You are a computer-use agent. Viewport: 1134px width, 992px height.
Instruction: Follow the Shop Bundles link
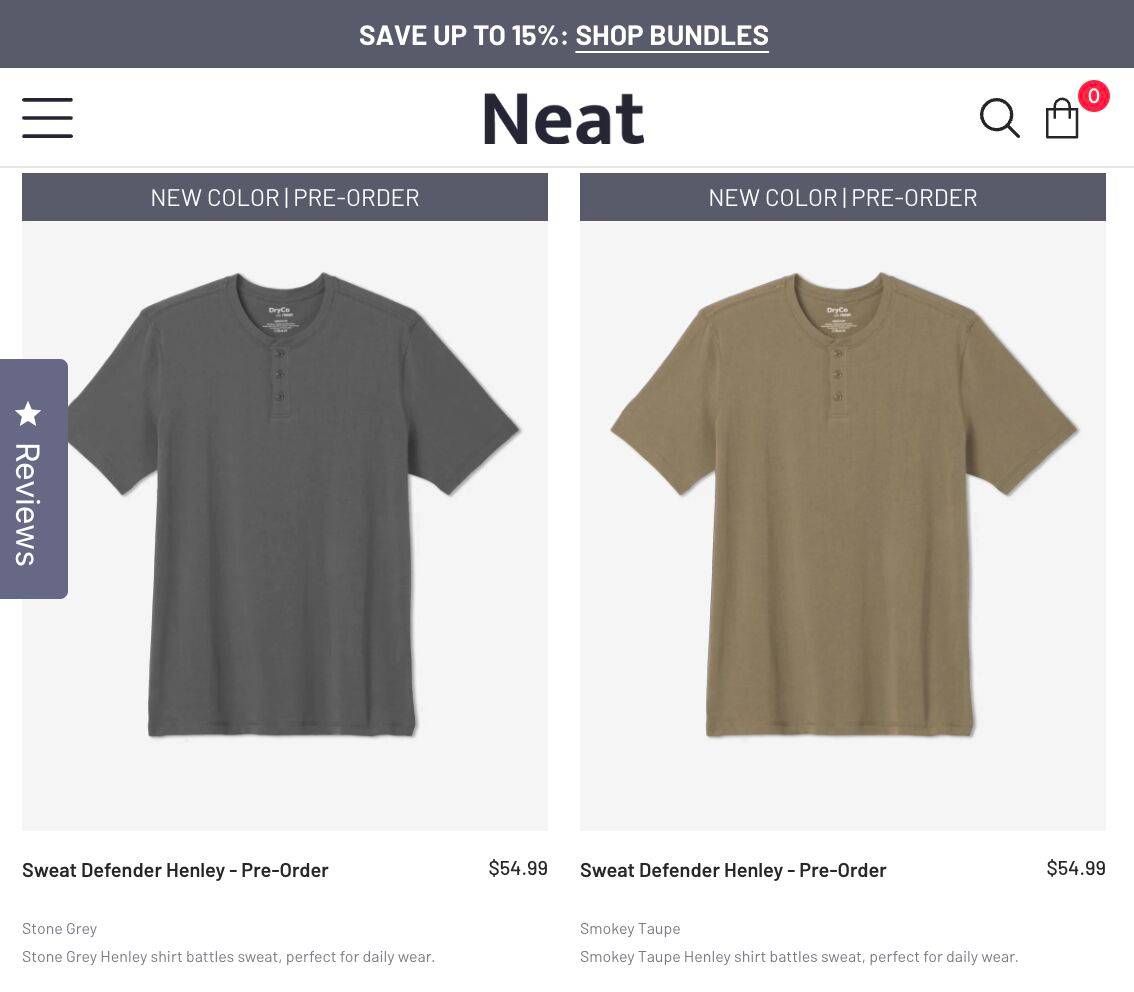[672, 35]
